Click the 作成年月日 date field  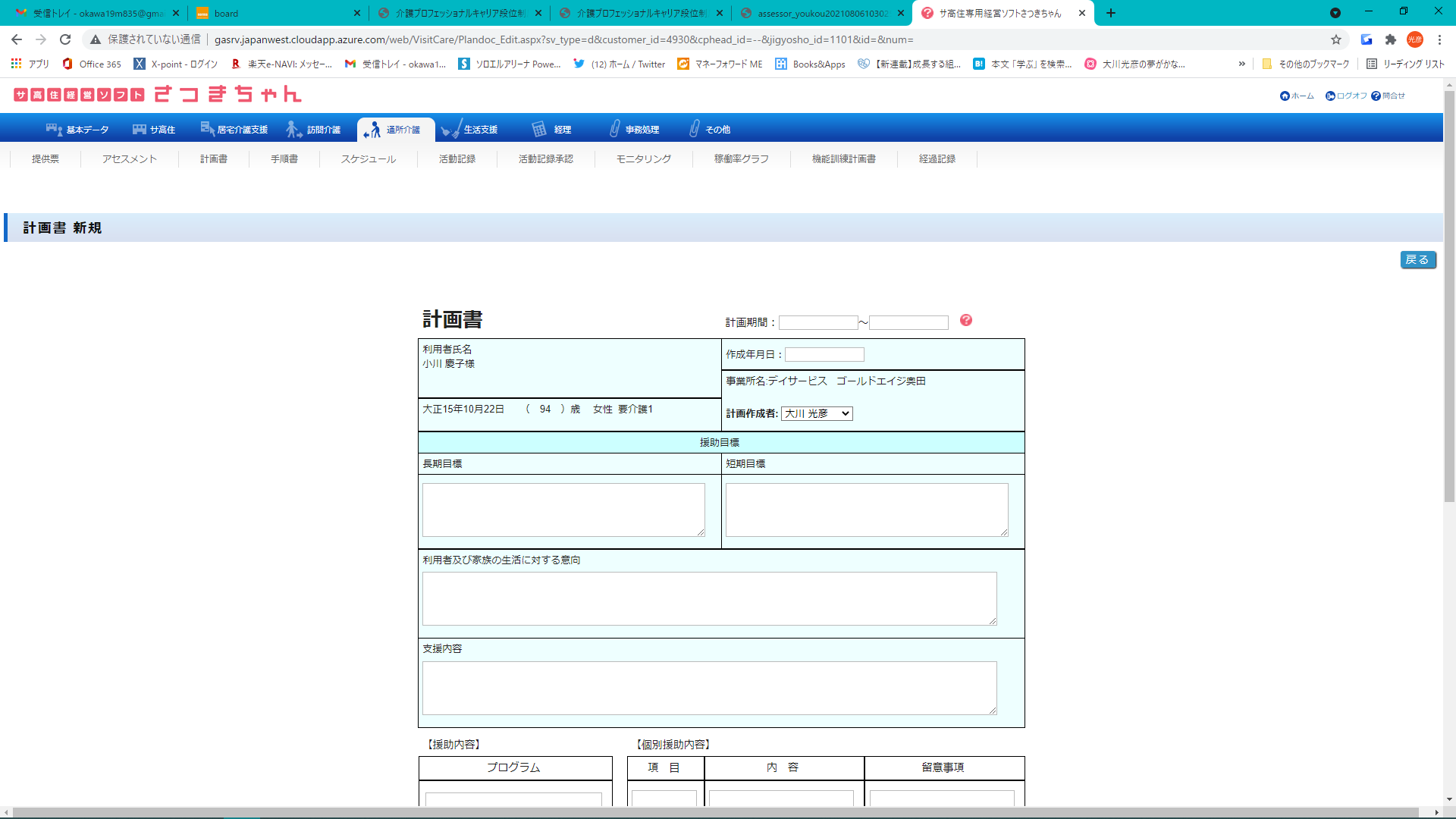(824, 355)
